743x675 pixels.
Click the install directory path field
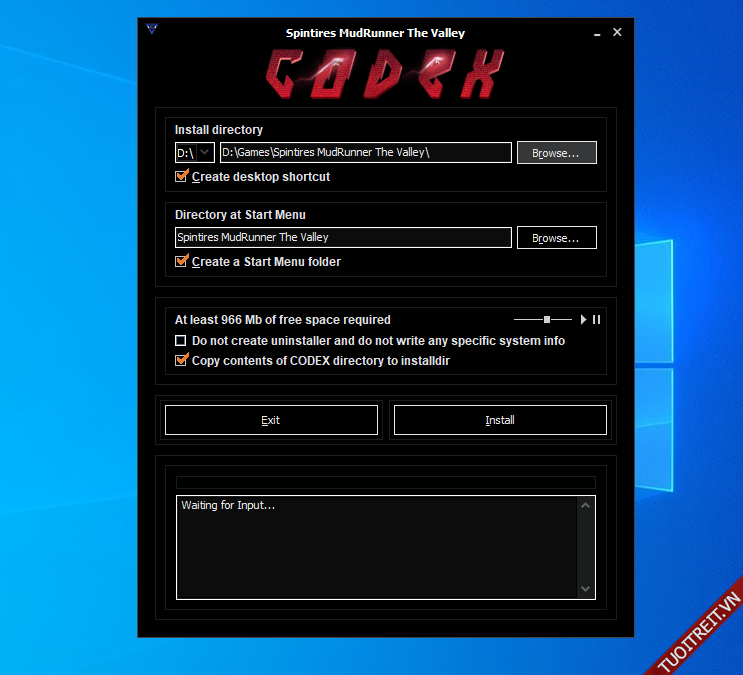coord(365,152)
